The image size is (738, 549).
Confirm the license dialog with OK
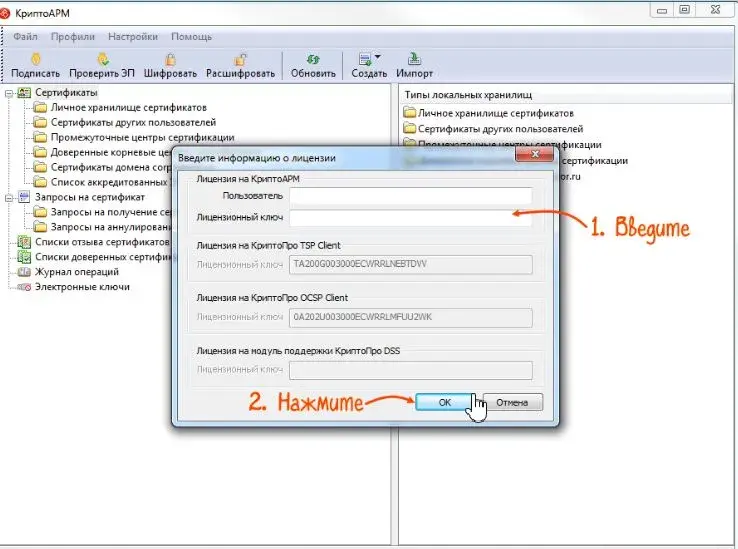[x=445, y=402]
